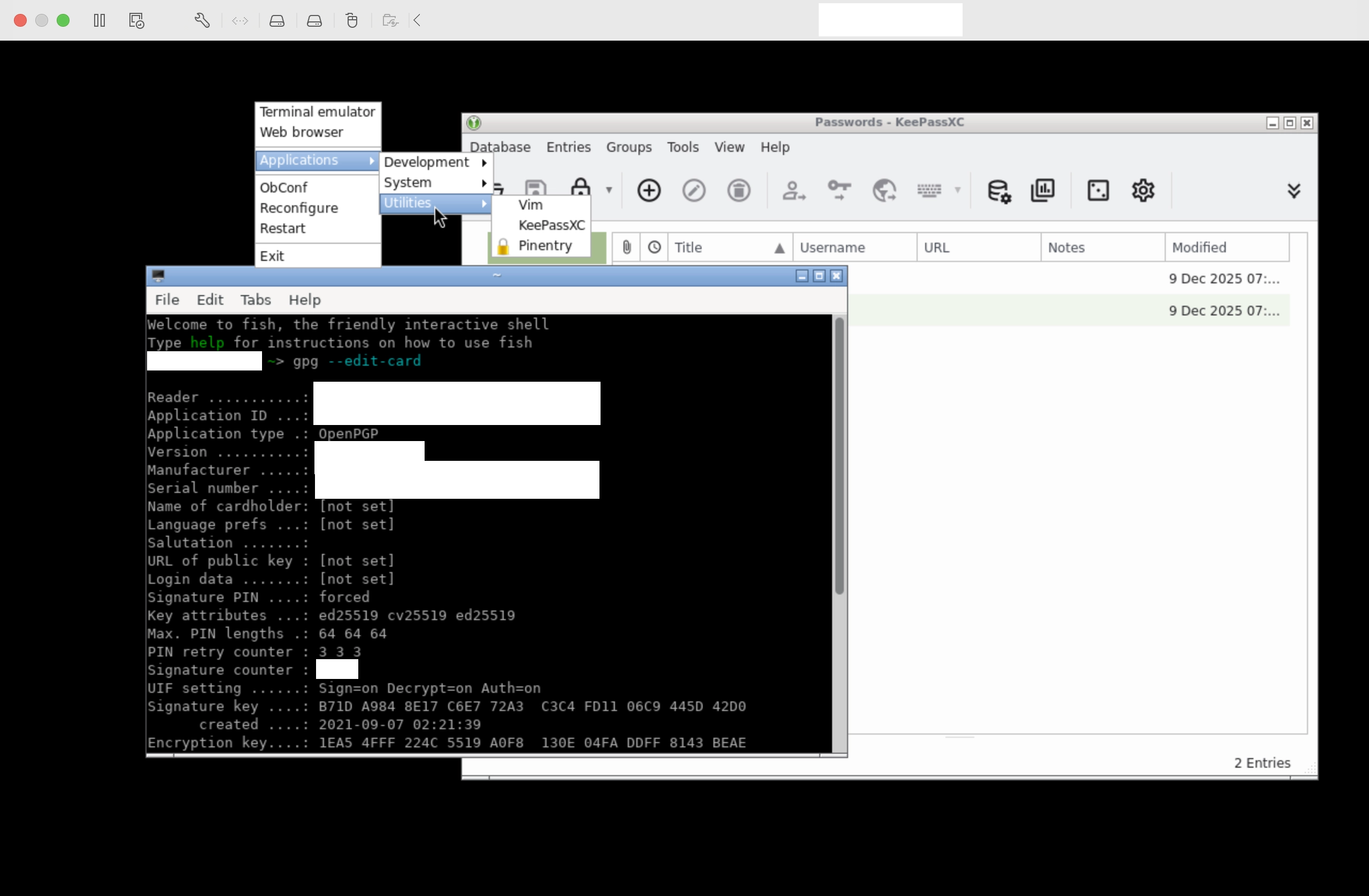The image size is (1369, 896).
Task: Open the Database reports icon
Action: point(1043,190)
